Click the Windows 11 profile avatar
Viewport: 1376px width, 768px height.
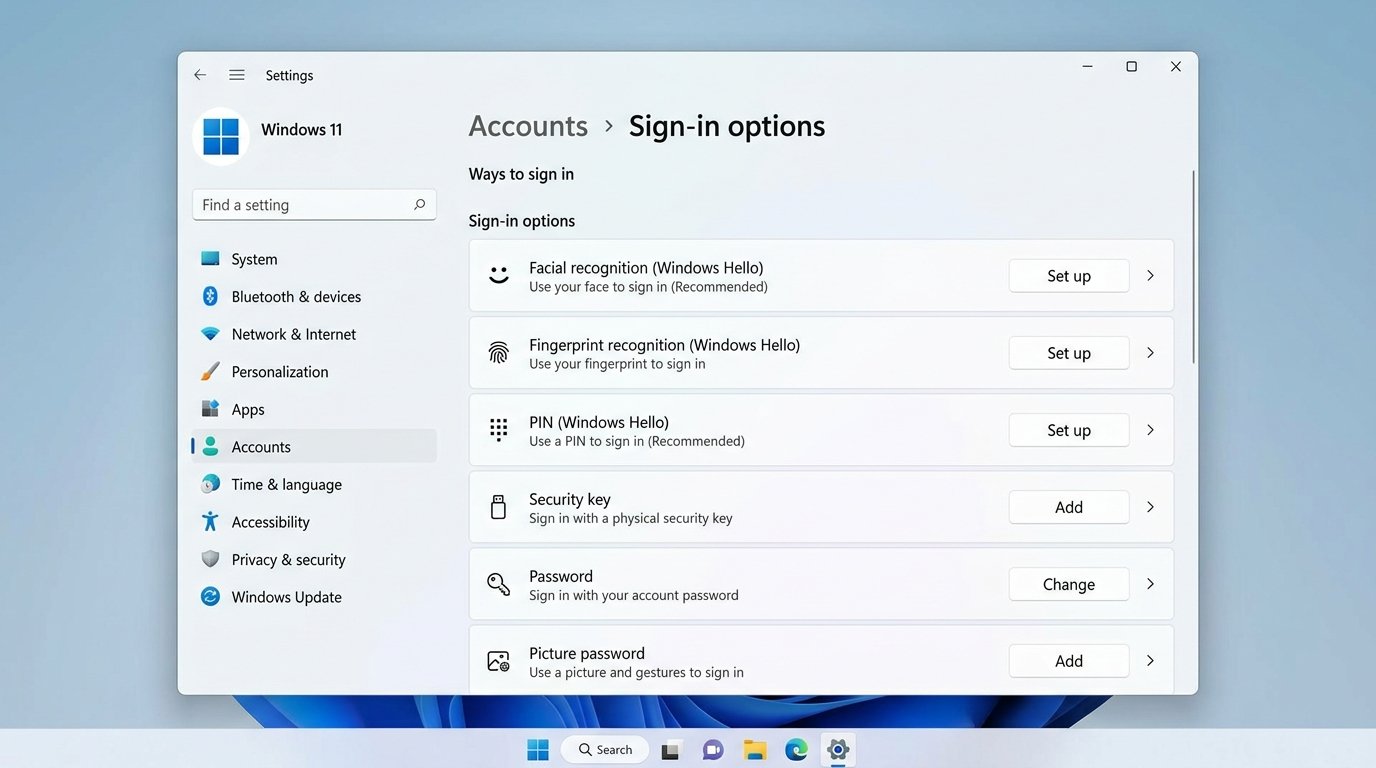click(x=221, y=136)
